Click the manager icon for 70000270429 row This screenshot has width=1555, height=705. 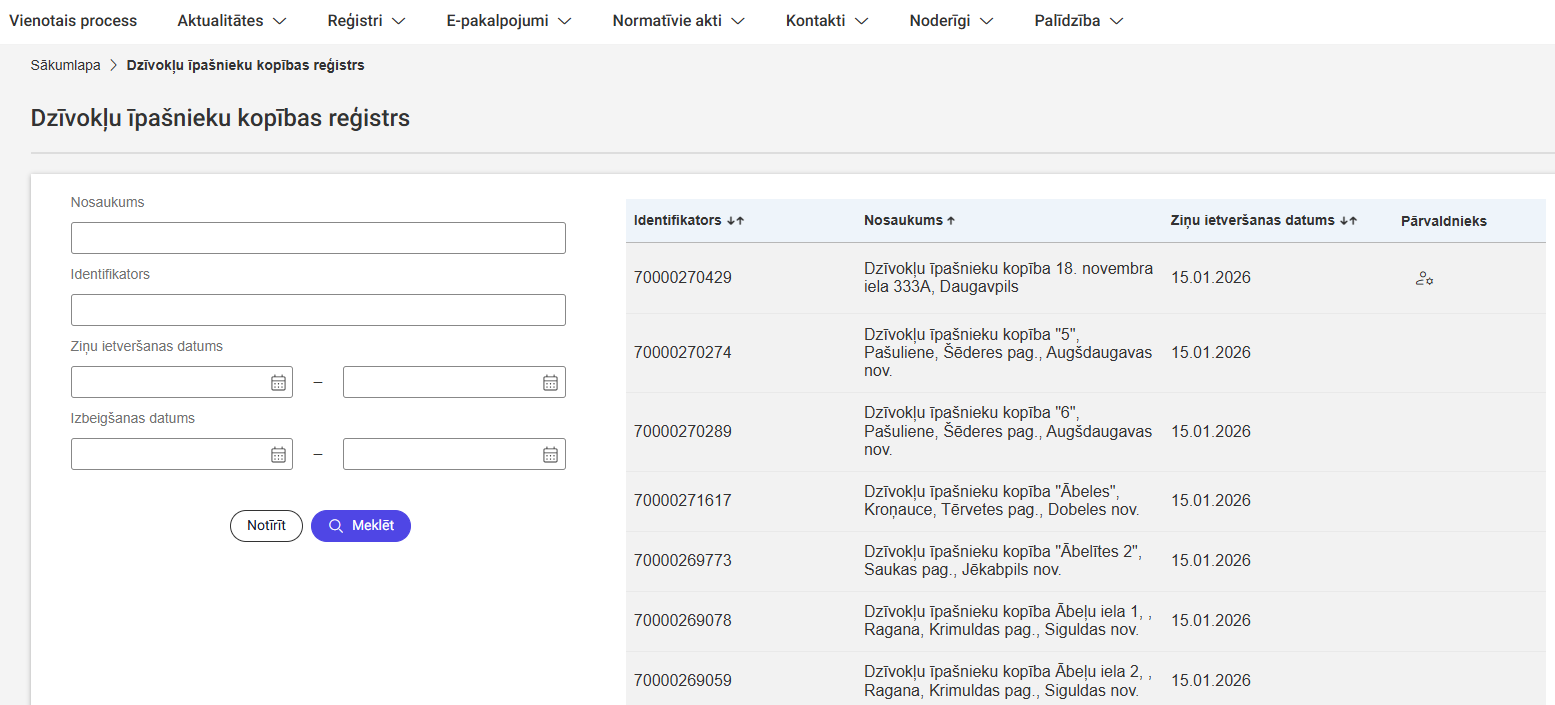click(x=1424, y=279)
